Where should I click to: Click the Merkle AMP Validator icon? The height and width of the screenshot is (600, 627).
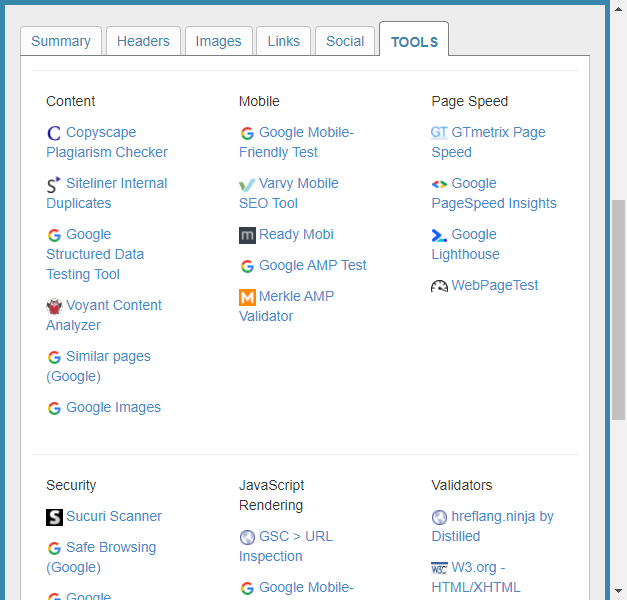coord(247,297)
